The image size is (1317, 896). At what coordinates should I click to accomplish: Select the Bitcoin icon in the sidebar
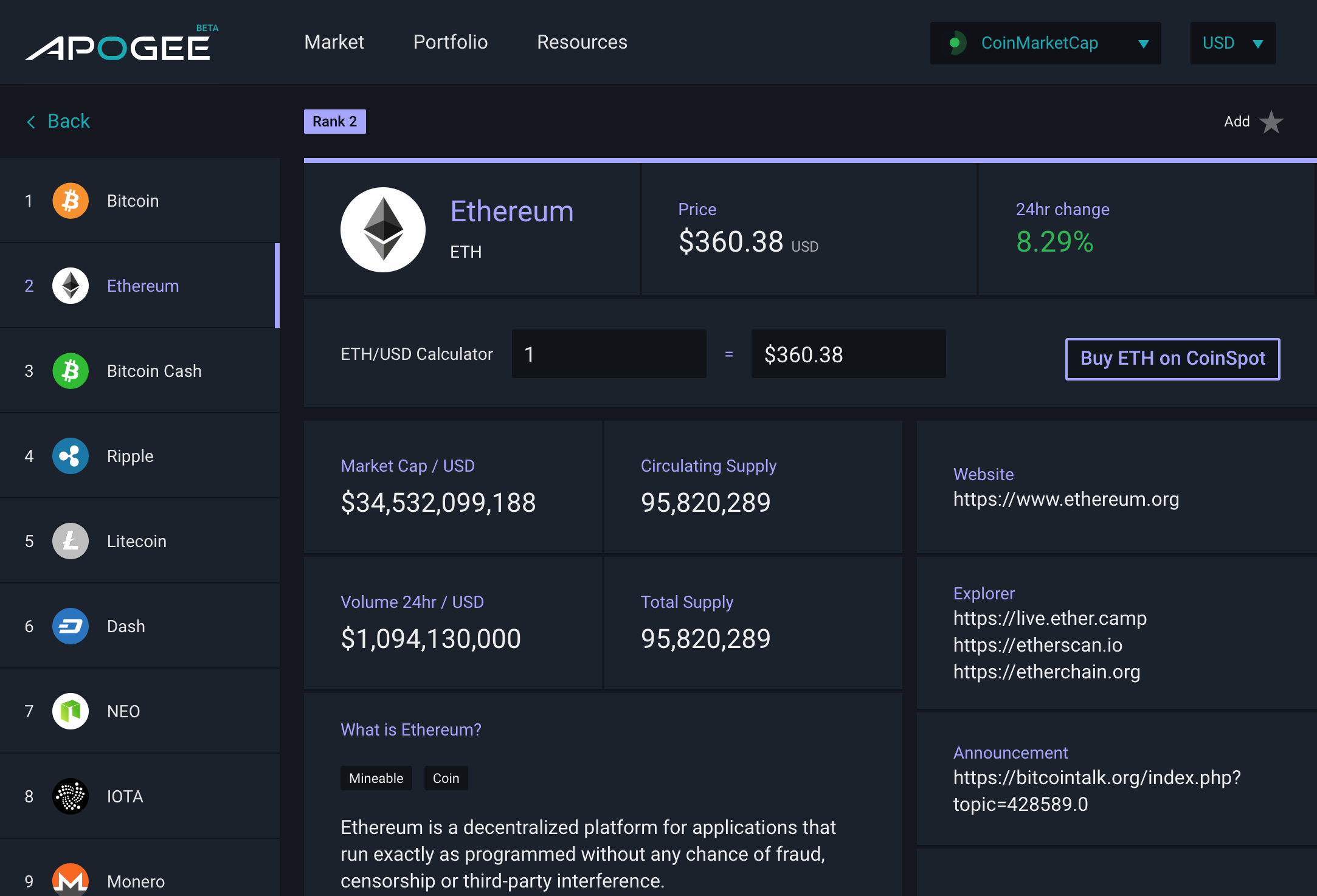pyautogui.click(x=70, y=201)
